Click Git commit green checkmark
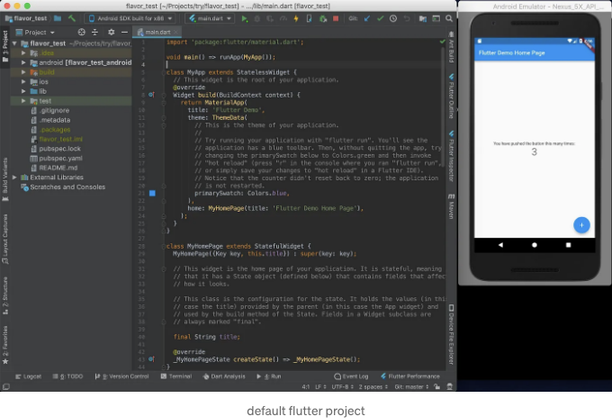 pyautogui.click(x=380, y=18)
